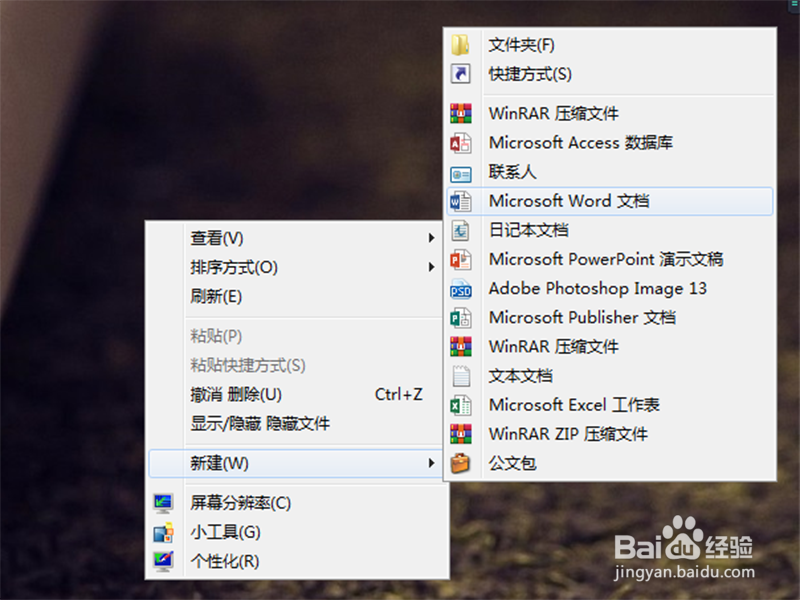Click the gadgets icon for 小工具(G)
The image size is (800, 600).
pos(163,533)
